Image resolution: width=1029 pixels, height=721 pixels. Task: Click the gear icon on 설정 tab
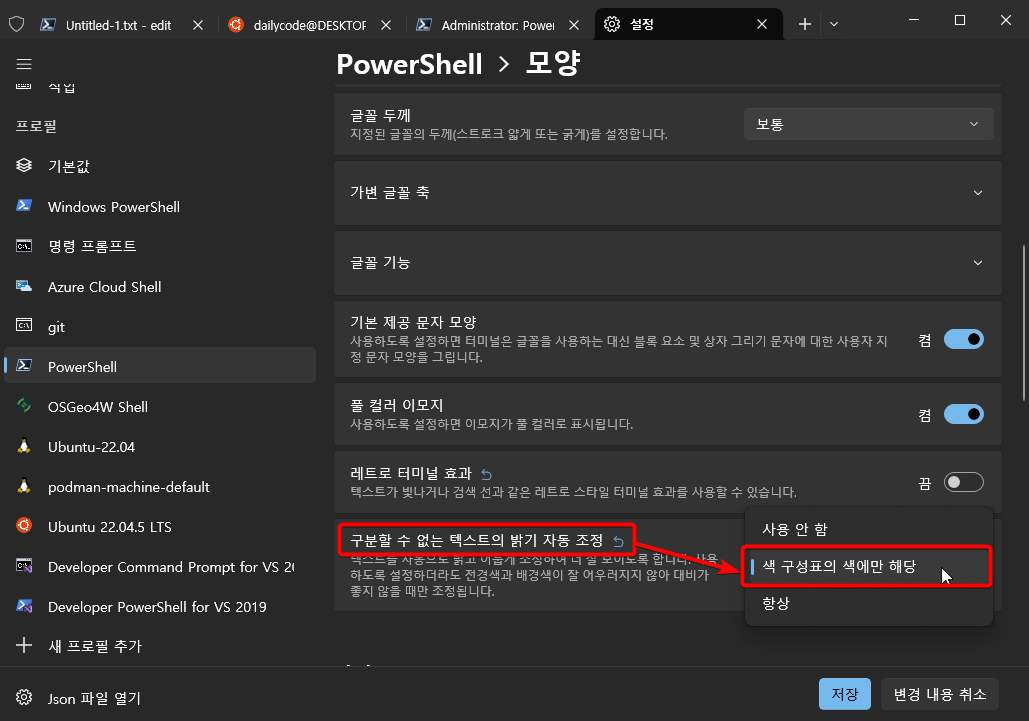tap(612, 24)
